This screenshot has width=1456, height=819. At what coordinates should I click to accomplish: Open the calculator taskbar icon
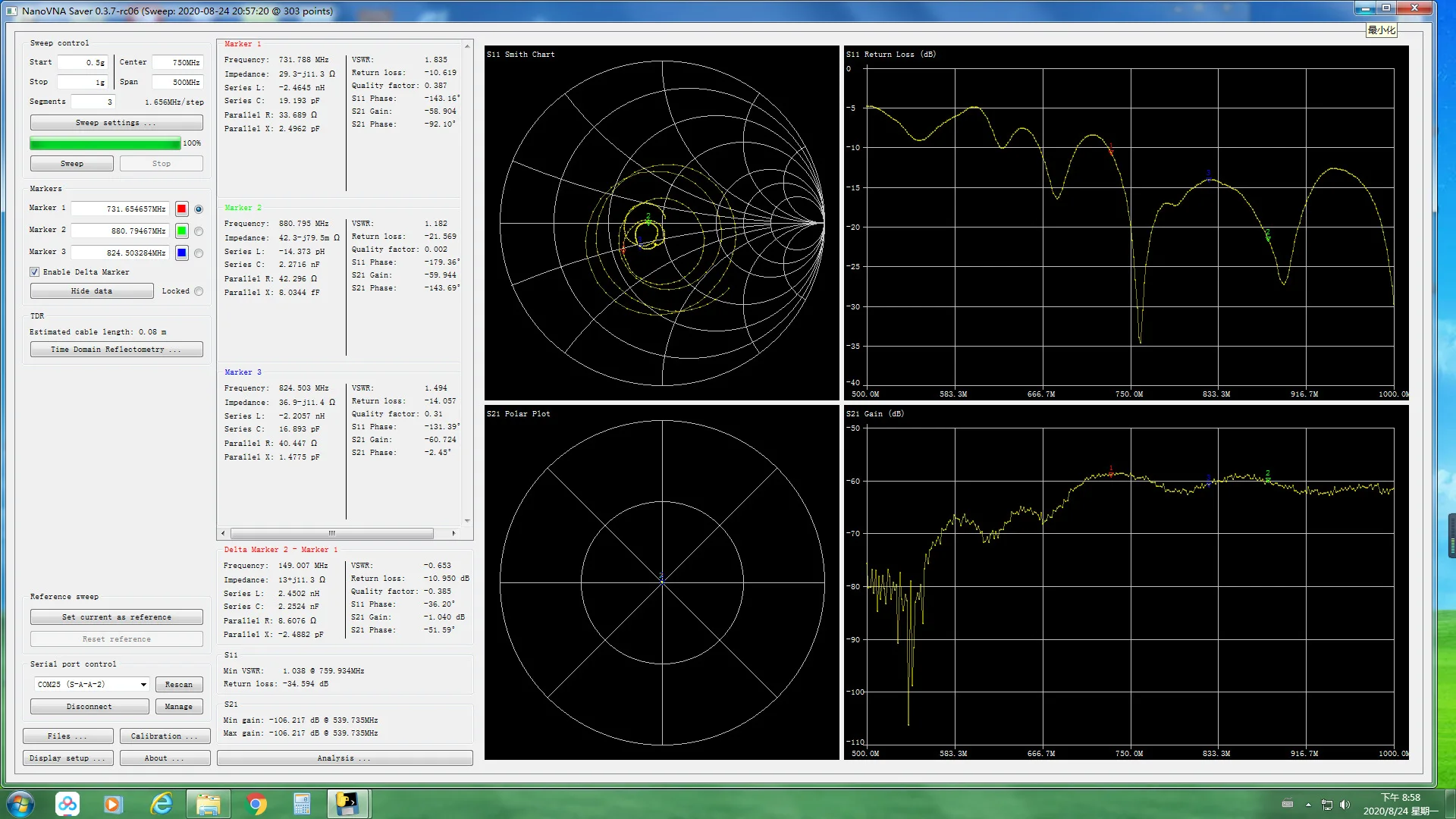pos(302,804)
